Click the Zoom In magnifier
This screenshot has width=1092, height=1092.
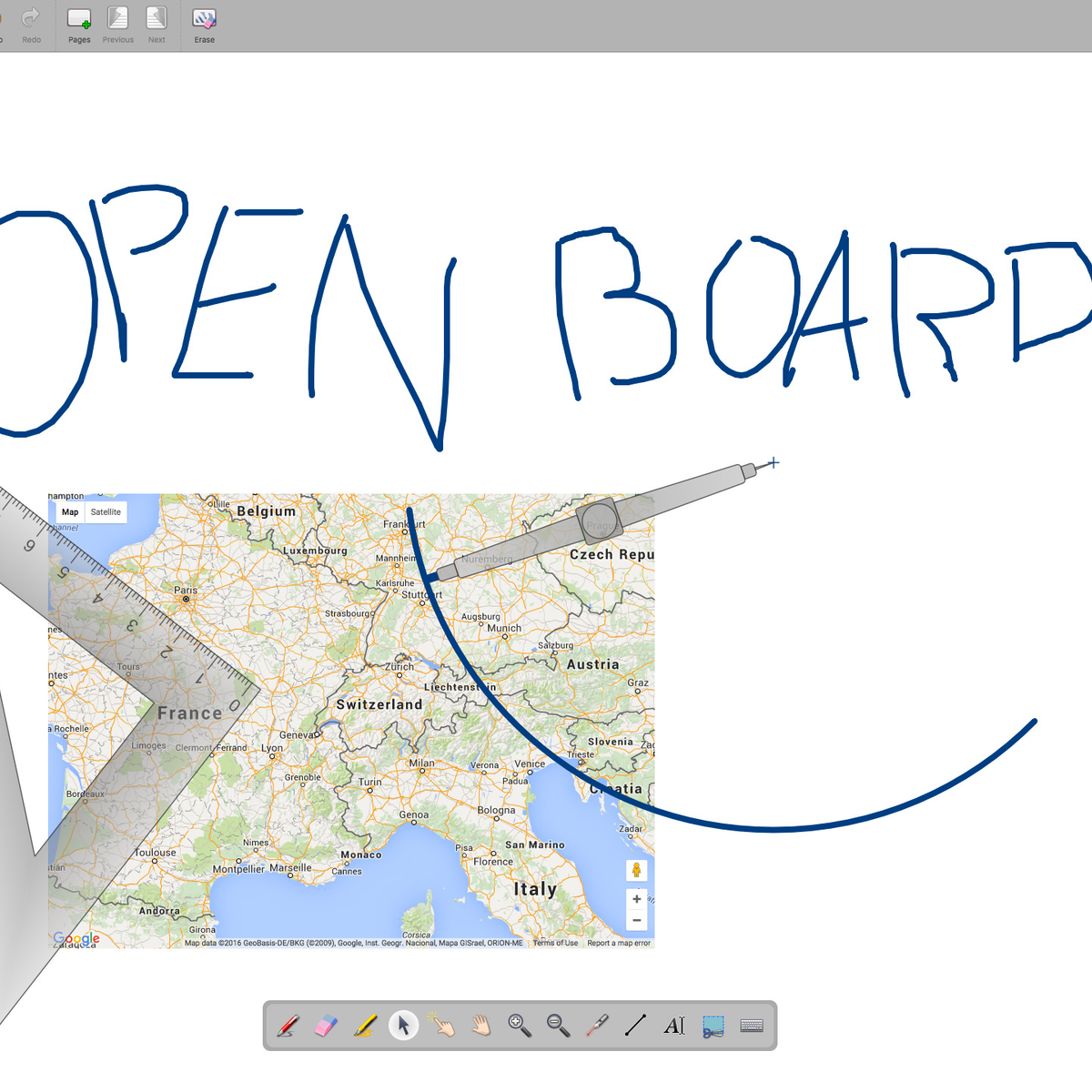pyautogui.click(x=520, y=1026)
